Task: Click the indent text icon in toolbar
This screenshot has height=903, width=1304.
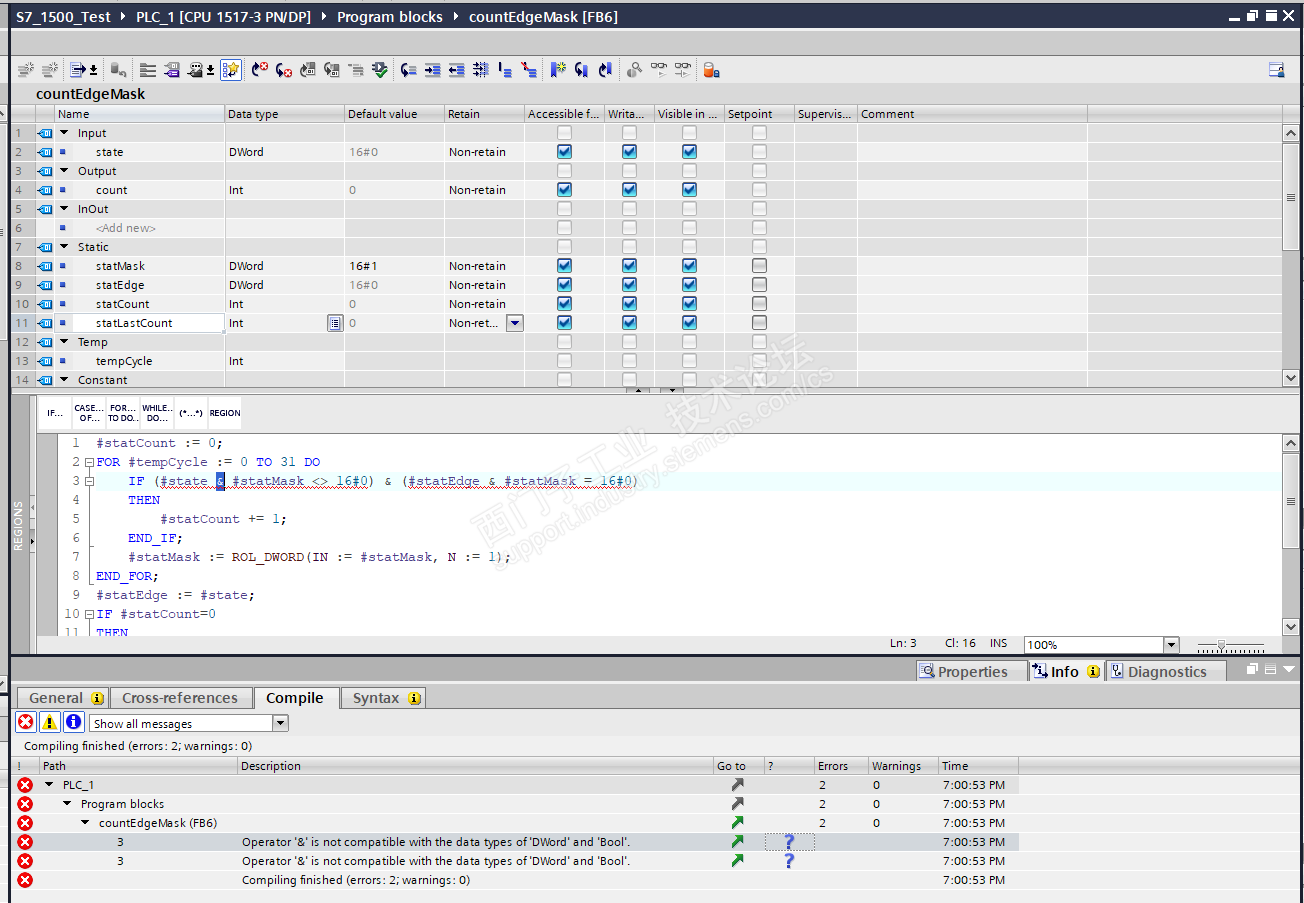Action: click(432, 70)
